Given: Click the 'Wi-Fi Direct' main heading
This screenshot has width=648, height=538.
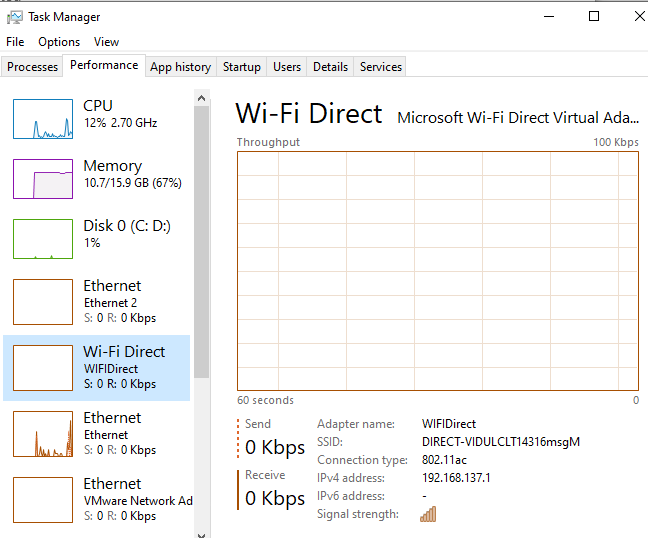Looking at the screenshot, I should pos(309,113).
